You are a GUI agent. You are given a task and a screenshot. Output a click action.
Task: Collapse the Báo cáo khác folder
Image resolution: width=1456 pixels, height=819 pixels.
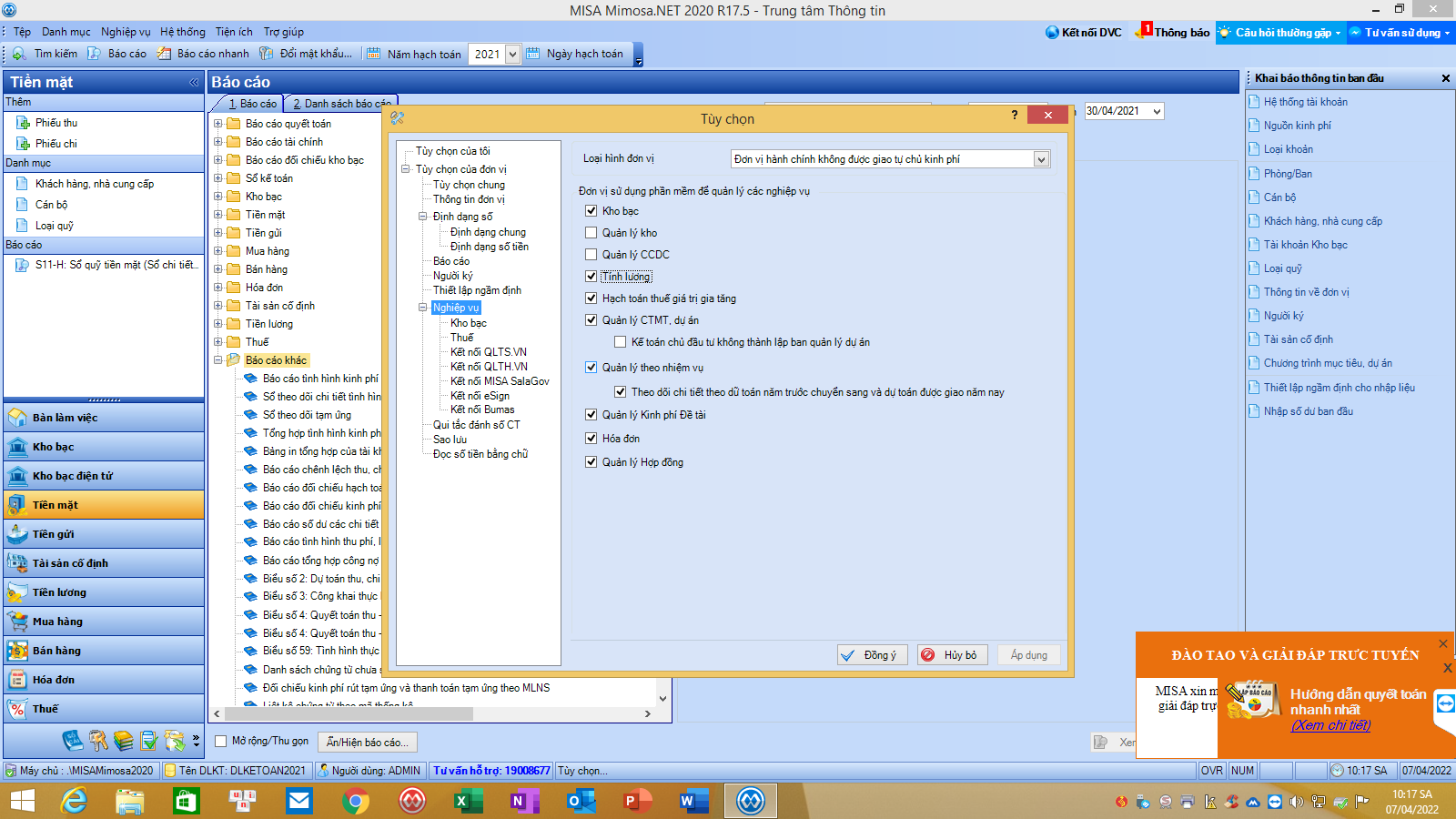217,360
